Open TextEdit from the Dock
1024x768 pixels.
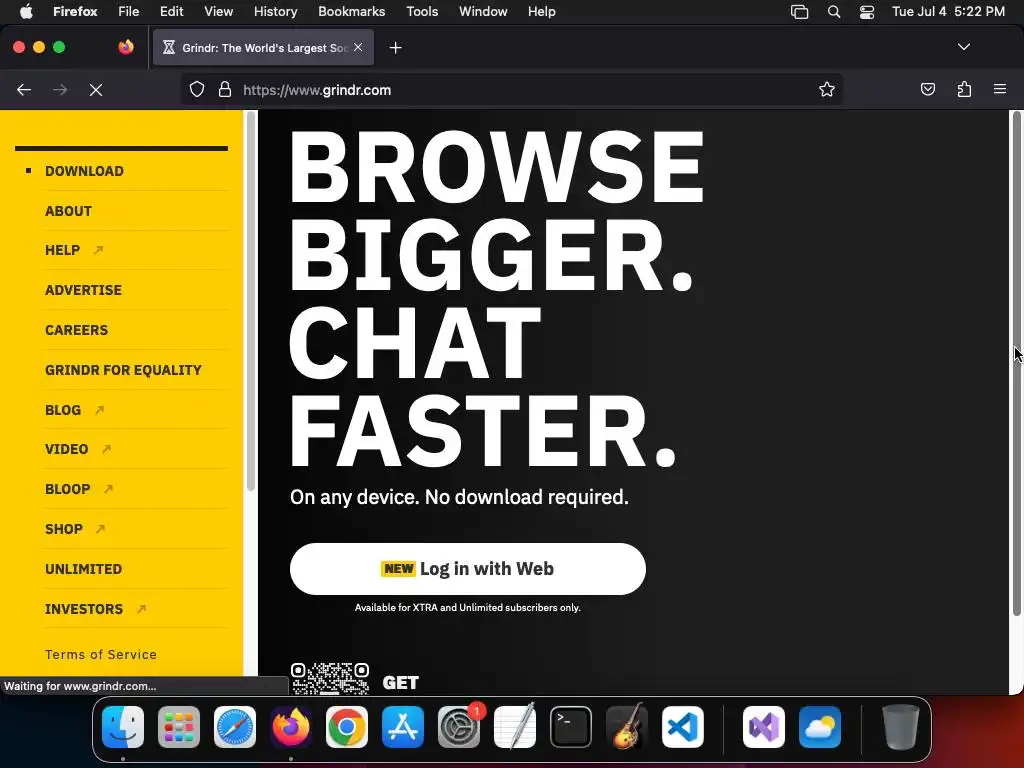pyautogui.click(x=515, y=727)
